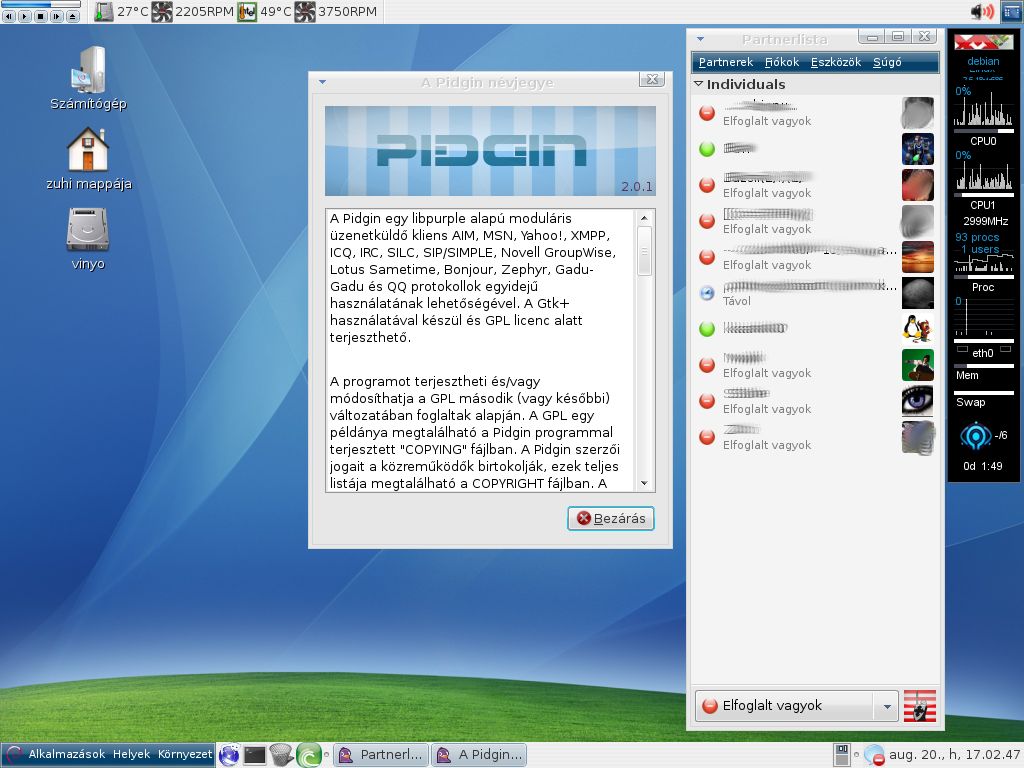This screenshot has height=768, width=1024.
Task: Open the Környezet menu
Action: 185,754
